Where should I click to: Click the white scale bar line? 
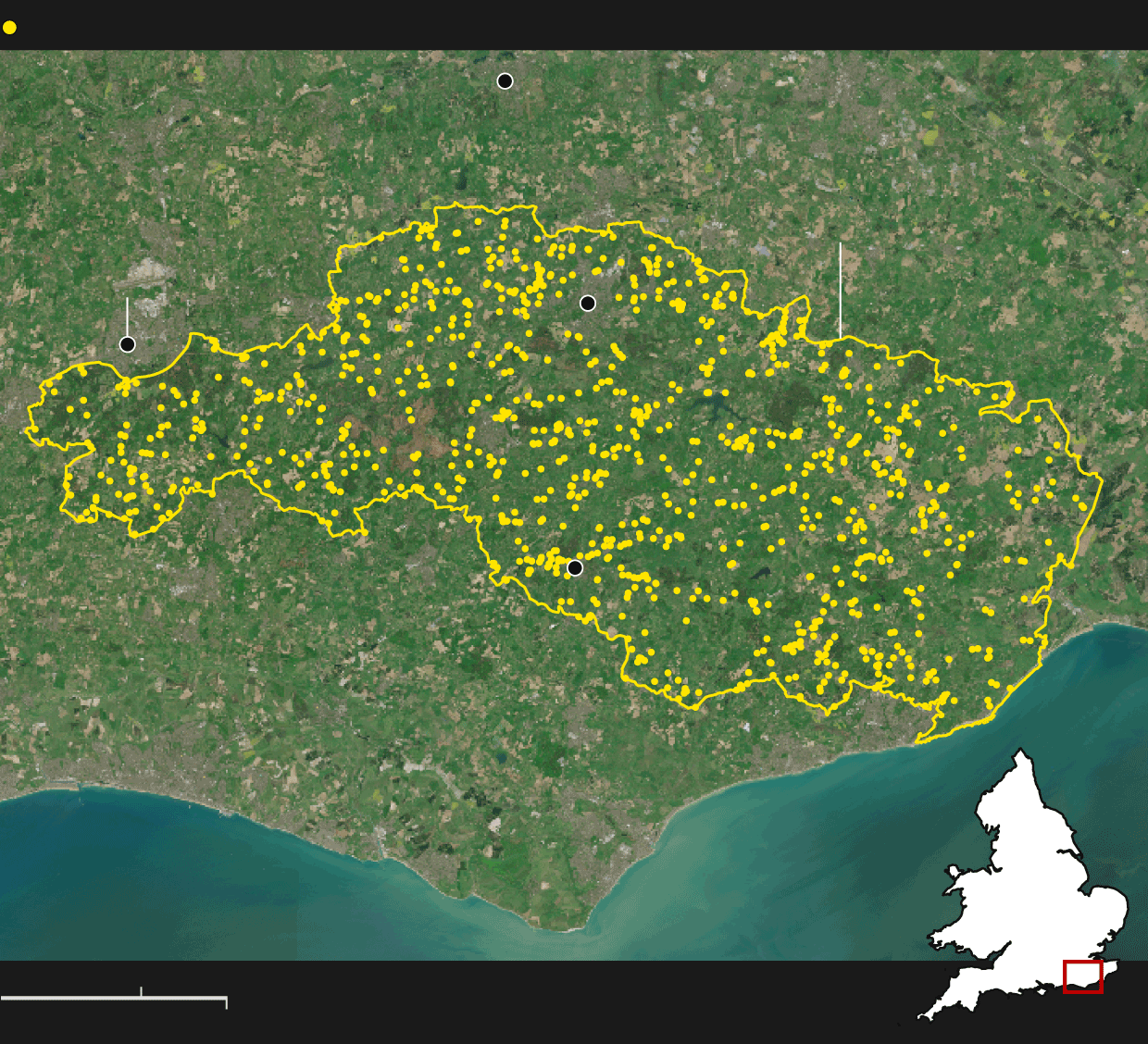[113, 998]
